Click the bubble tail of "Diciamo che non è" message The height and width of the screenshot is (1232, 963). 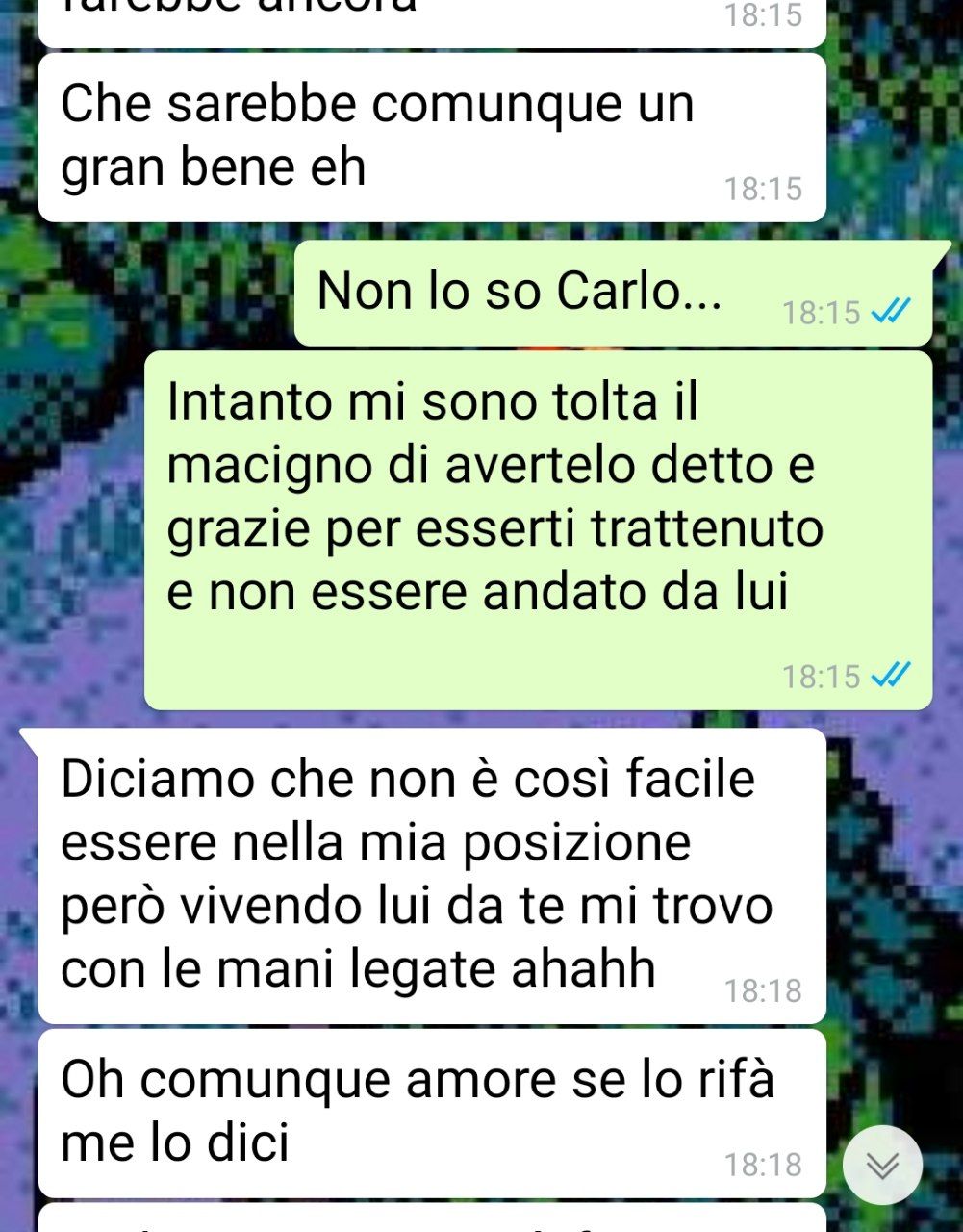(x=30, y=739)
